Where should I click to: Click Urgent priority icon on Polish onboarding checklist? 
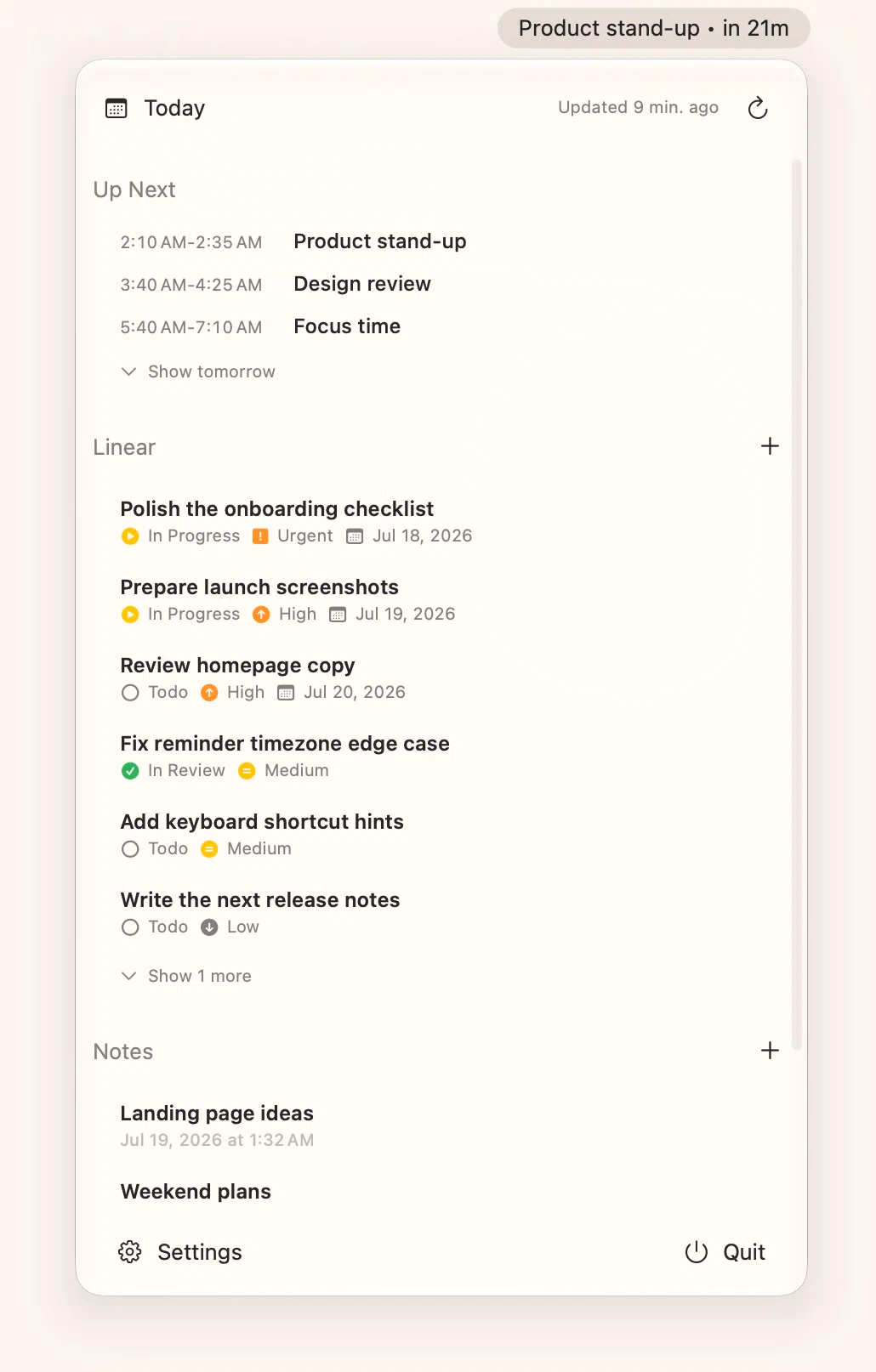261,536
